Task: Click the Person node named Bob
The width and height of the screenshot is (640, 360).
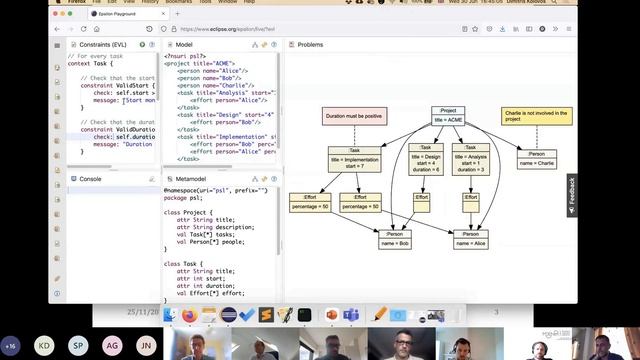Action: 395,240
